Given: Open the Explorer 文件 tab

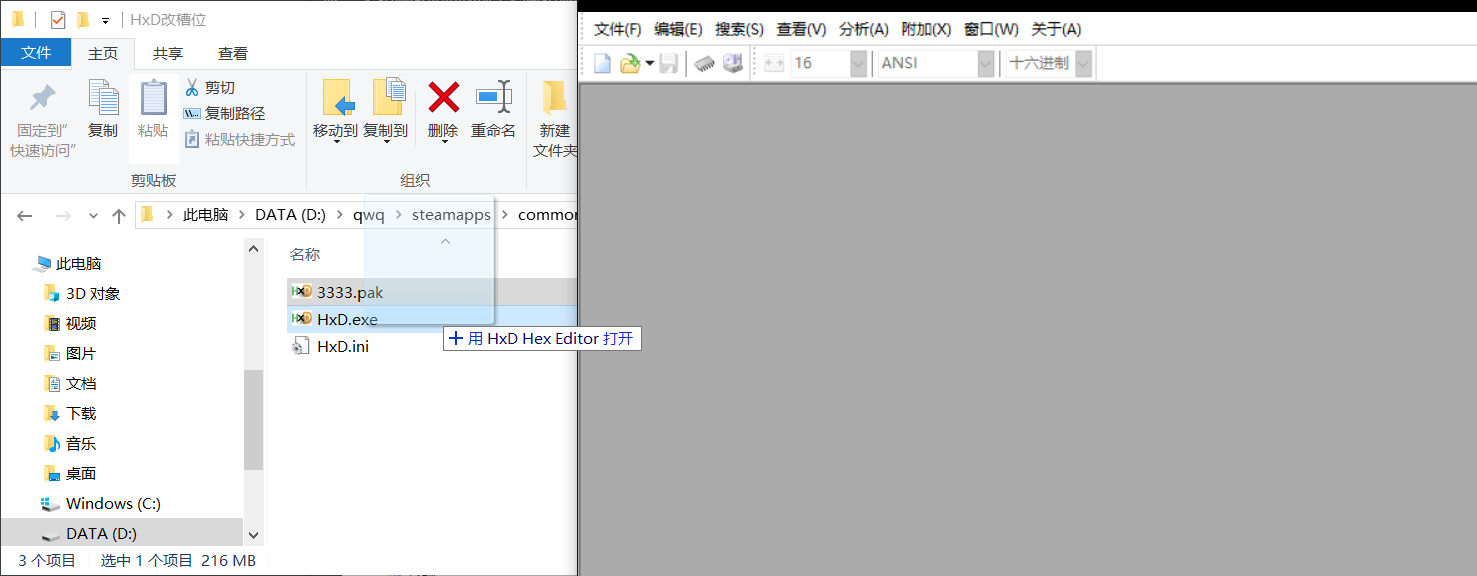Looking at the screenshot, I should pyautogui.click(x=36, y=53).
